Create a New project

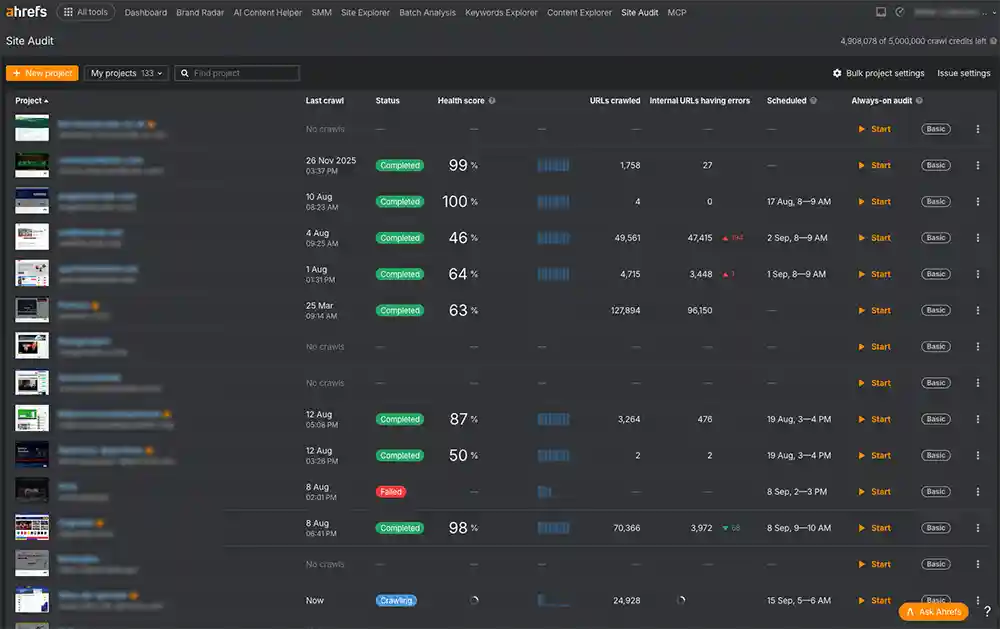[x=42, y=73]
